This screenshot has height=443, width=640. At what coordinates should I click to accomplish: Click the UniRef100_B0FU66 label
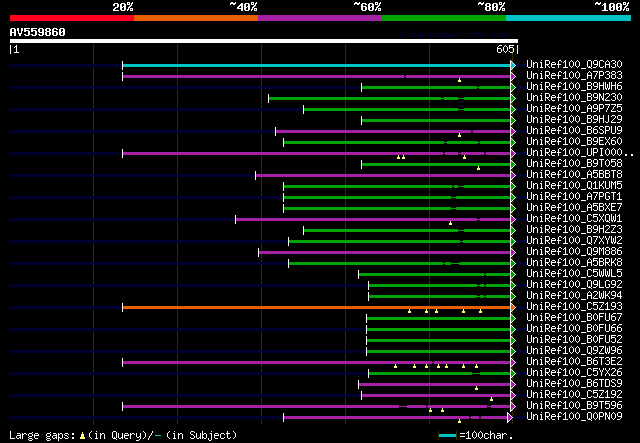tap(574, 329)
